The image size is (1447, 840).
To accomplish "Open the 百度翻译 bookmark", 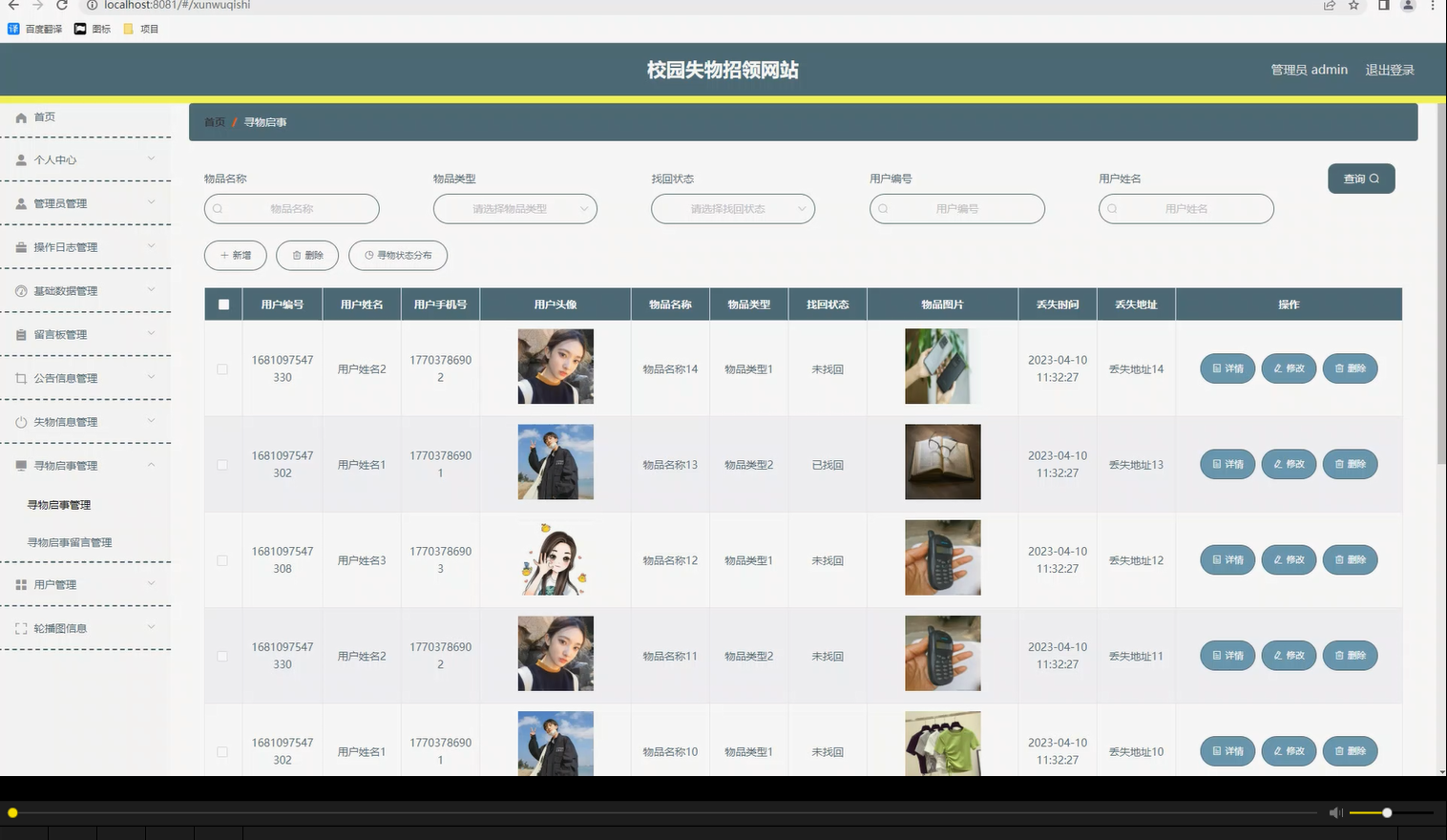I will [x=35, y=29].
